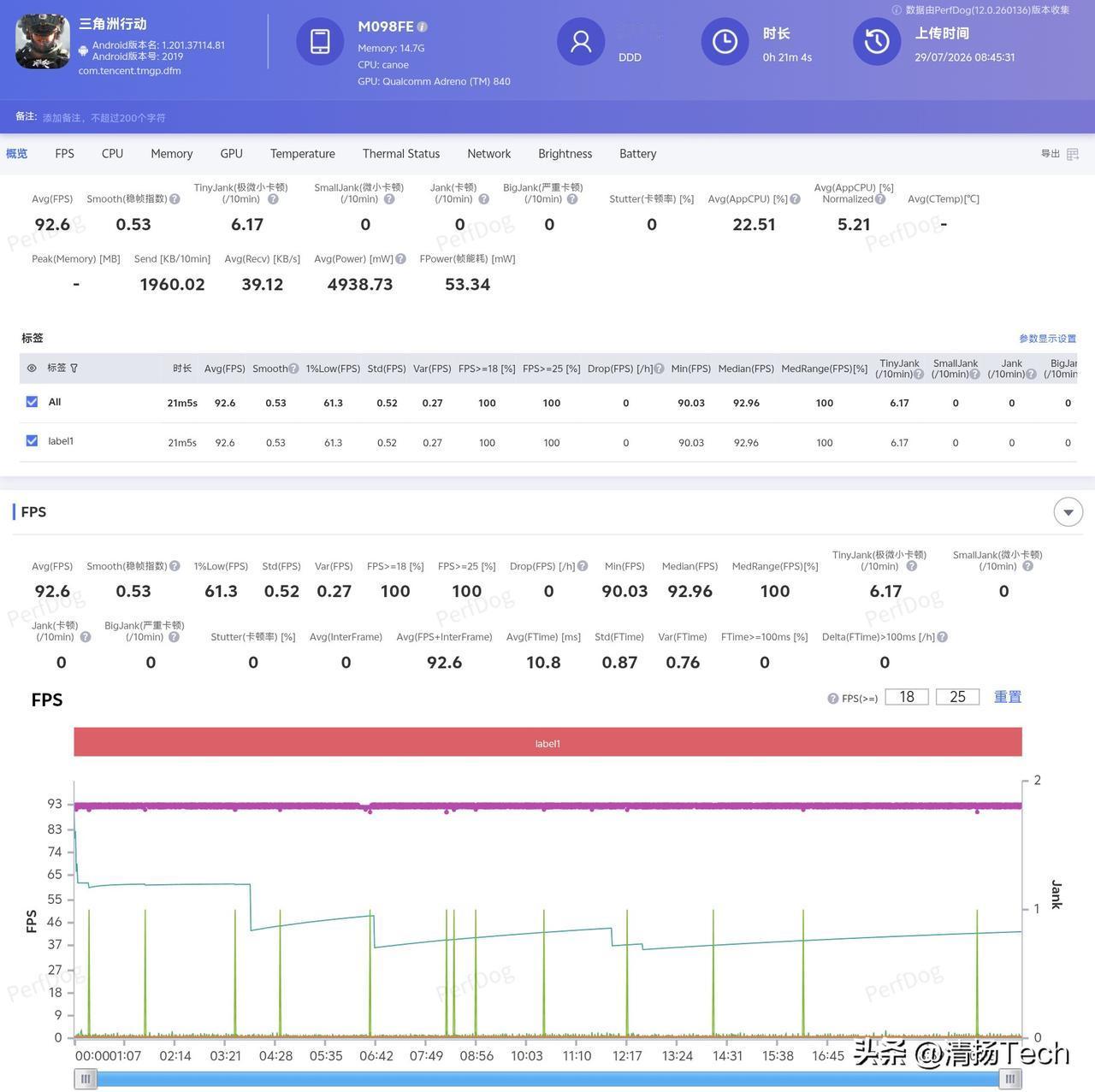
Task: Click the help icon beside Avg(Power) [mW]
Action: (x=400, y=259)
